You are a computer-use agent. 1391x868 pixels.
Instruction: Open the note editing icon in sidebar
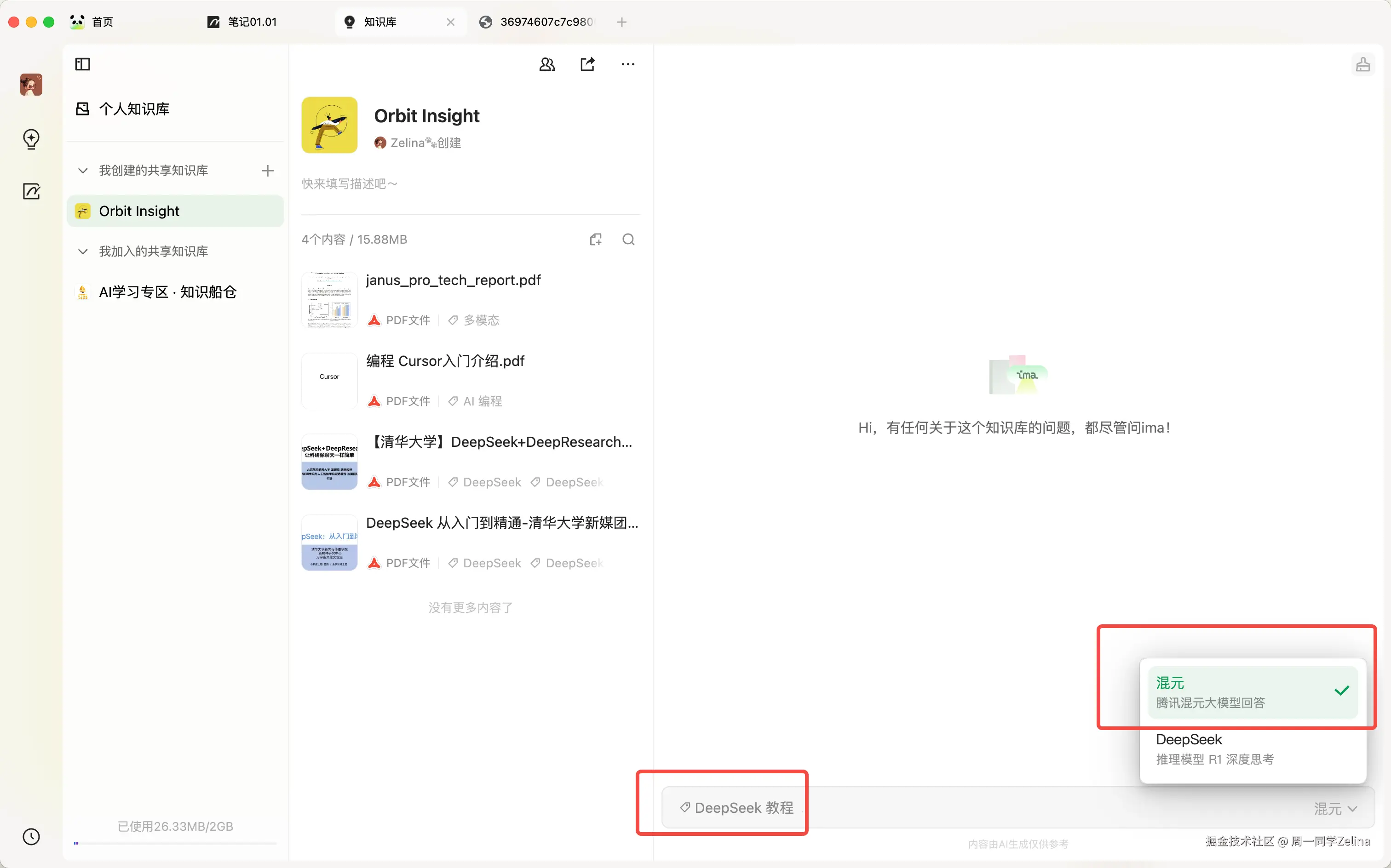[31, 191]
